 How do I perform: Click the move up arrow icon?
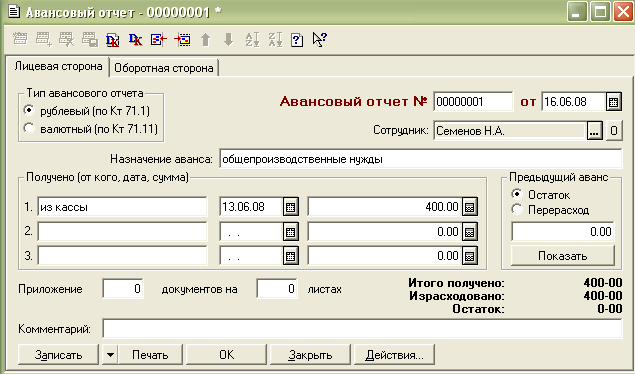tap(205, 39)
